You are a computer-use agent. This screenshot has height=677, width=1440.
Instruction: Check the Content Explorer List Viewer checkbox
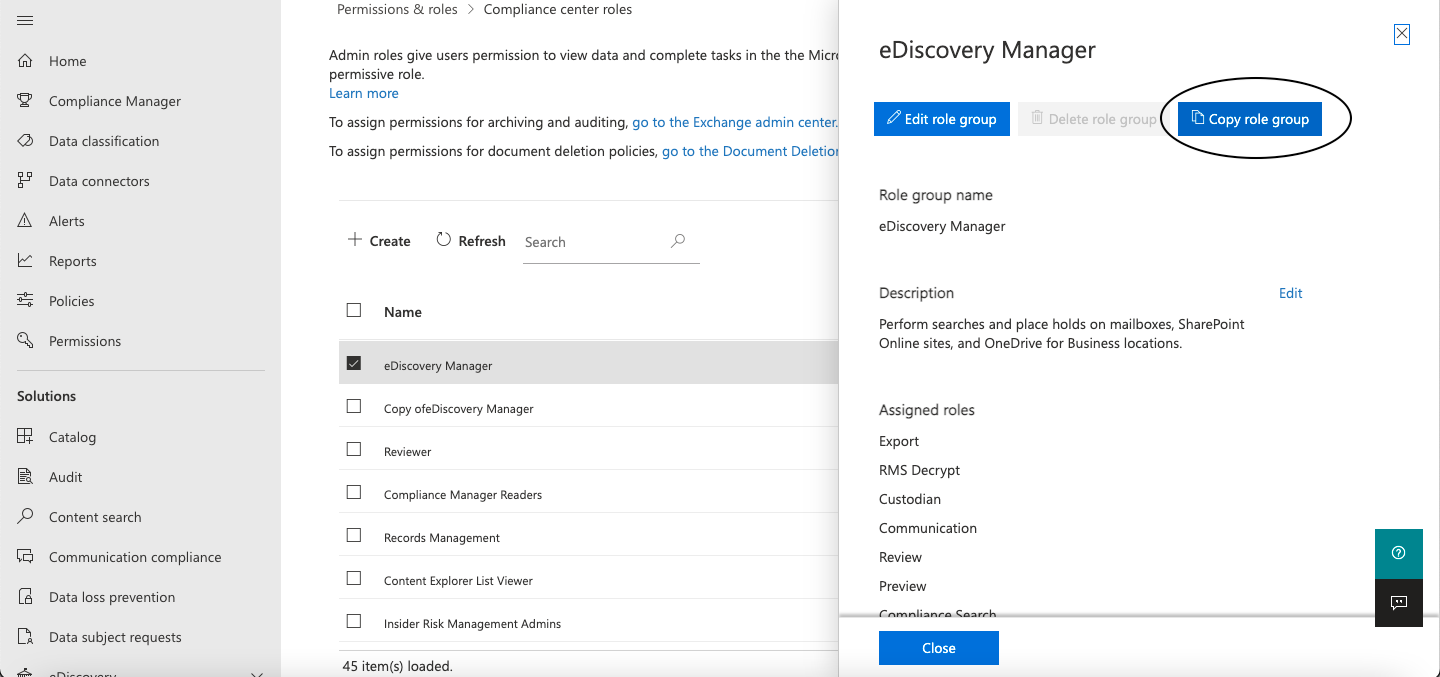pyautogui.click(x=354, y=578)
